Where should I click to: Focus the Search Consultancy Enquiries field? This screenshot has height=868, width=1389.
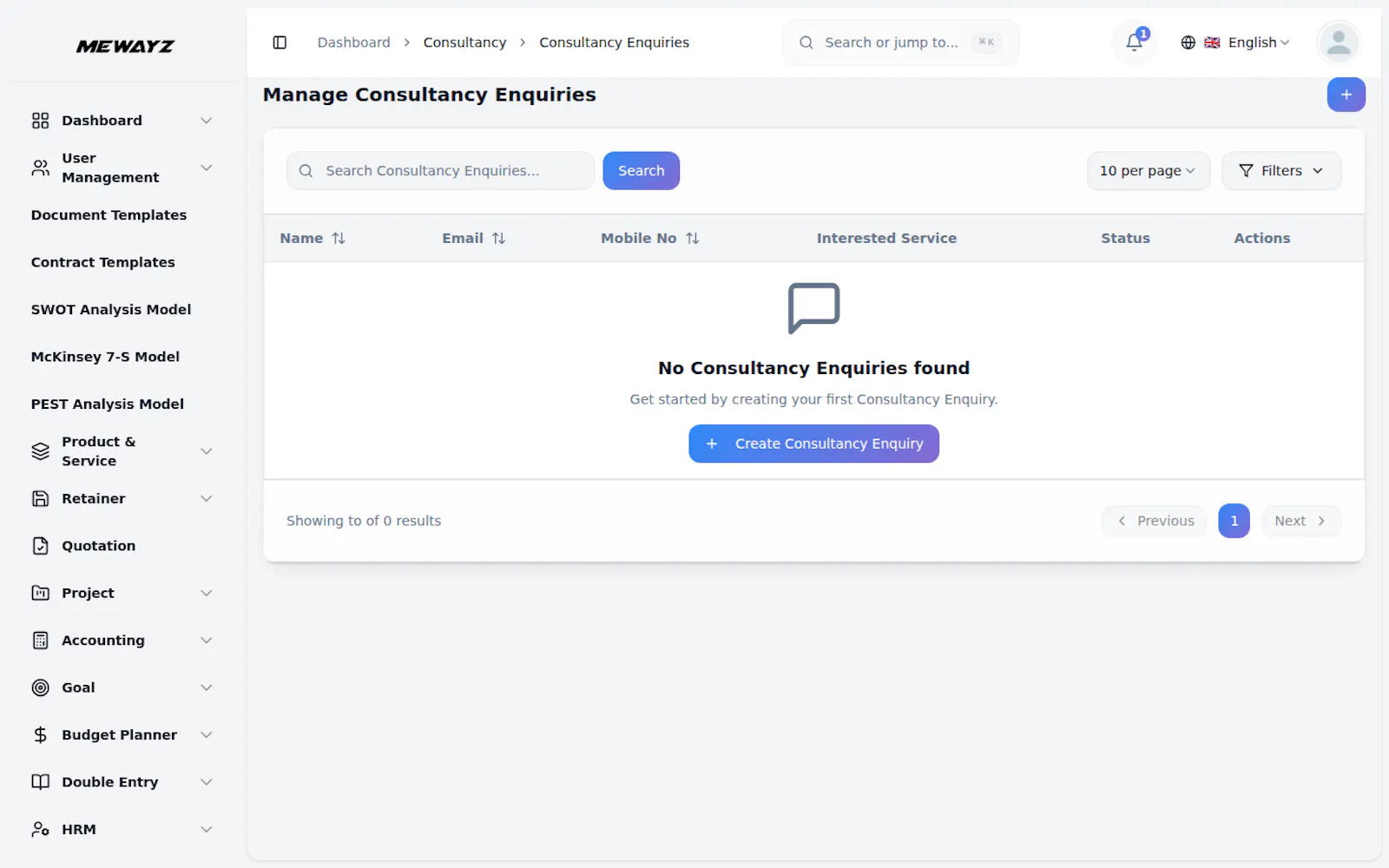click(x=440, y=171)
